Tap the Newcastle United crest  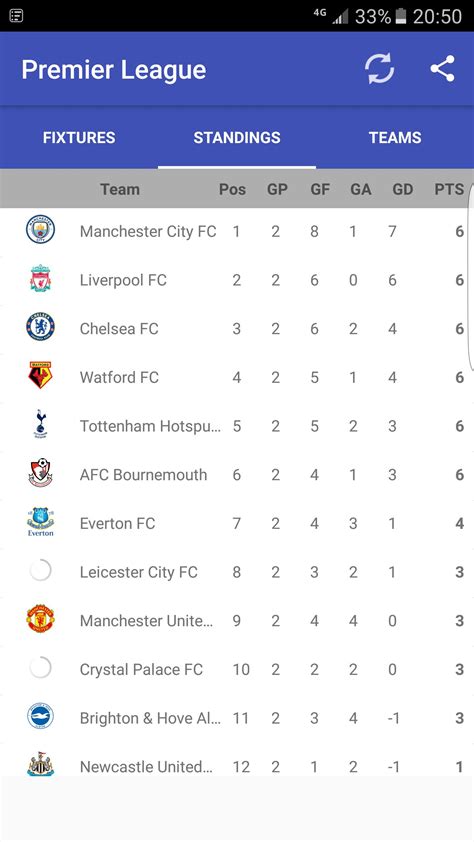pyautogui.click(x=40, y=764)
